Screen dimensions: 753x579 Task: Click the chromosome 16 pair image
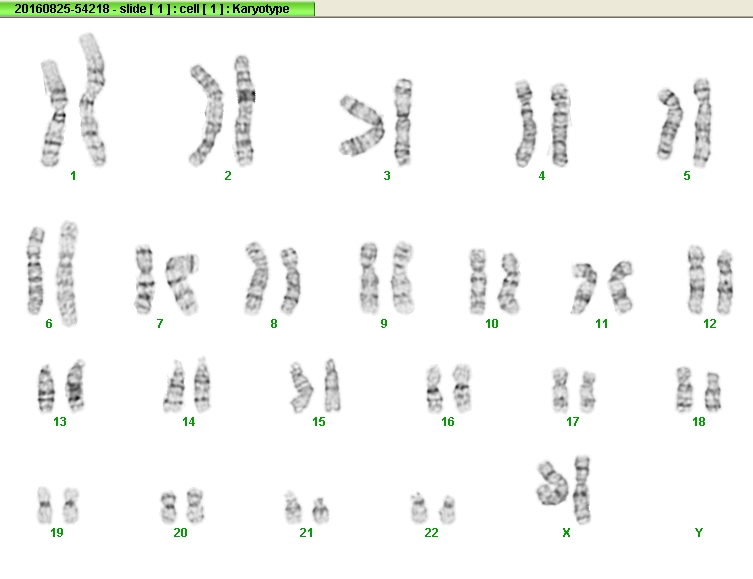pyautogui.click(x=449, y=389)
